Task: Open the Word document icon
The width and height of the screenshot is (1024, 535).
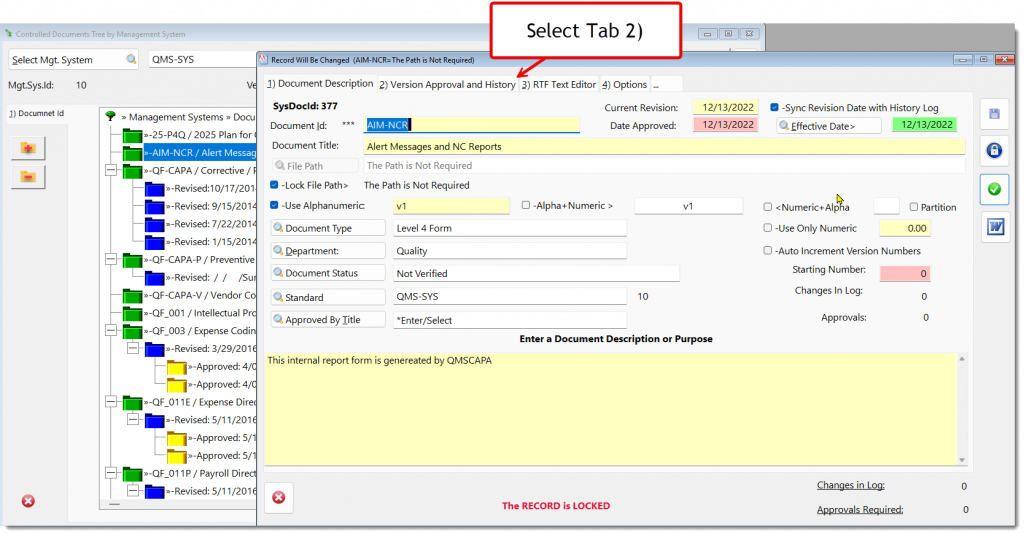Action: [995, 227]
